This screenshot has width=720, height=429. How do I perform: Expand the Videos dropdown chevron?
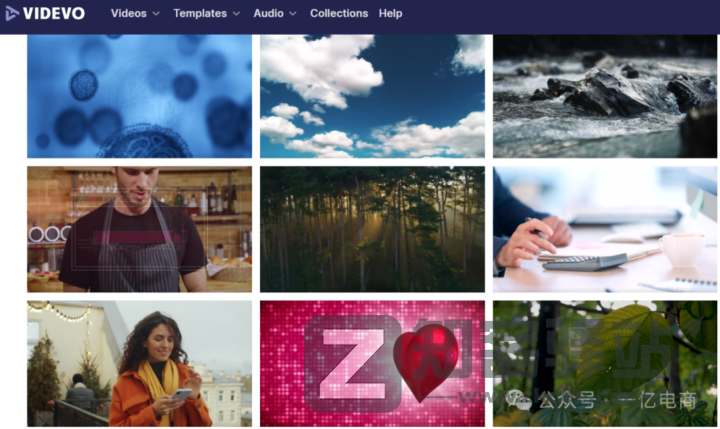pos(156,14)
